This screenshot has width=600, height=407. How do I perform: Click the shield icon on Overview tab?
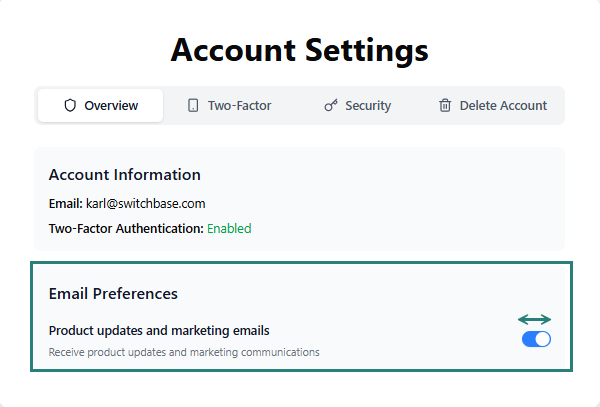tap(70, 105)
